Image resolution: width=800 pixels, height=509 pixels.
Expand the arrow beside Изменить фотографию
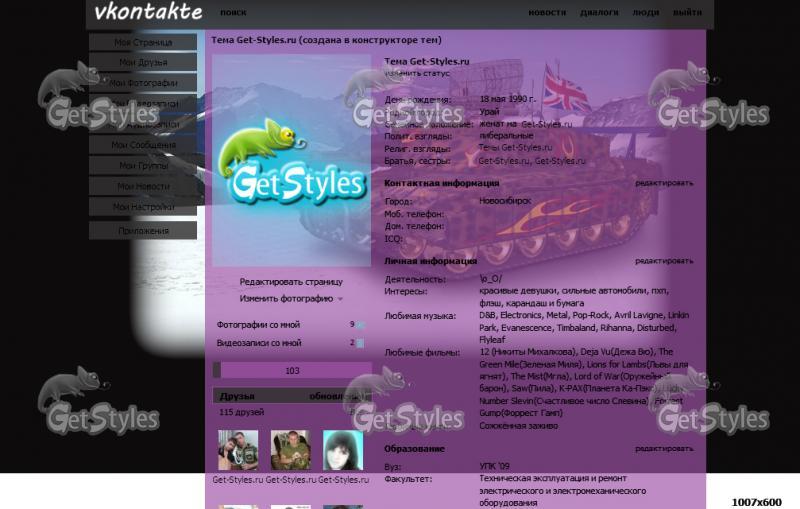point(340,299)
